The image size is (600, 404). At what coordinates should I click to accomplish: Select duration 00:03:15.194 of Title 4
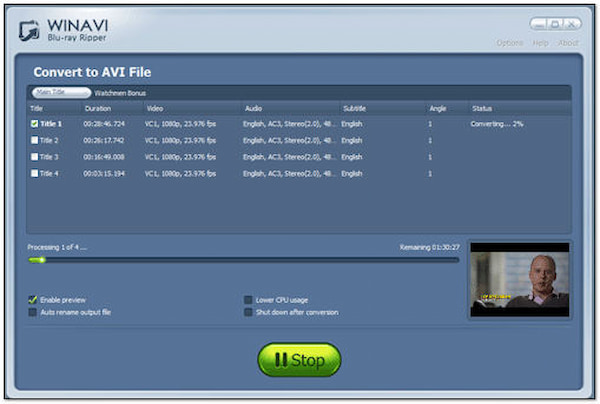pyautogui.click(x=104, y=173)
